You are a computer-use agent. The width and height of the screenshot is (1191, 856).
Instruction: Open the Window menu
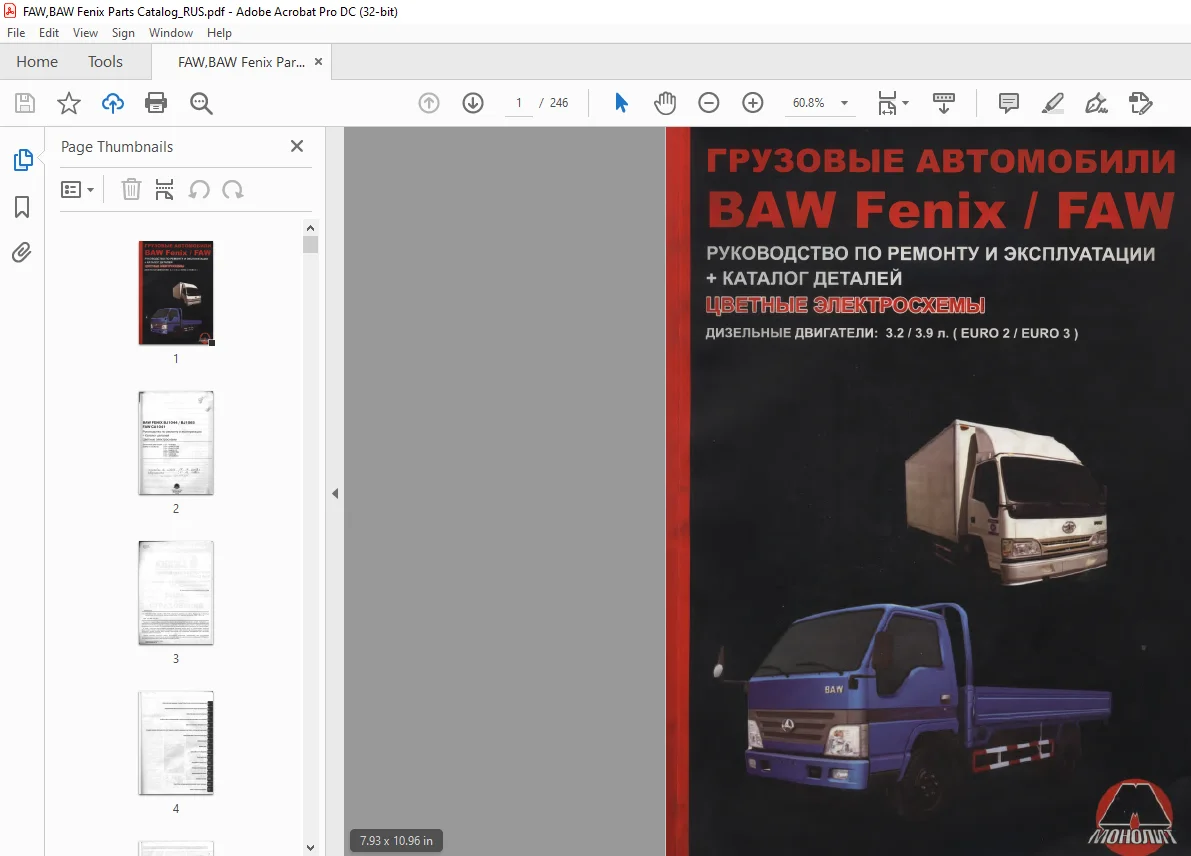(171, 33)
